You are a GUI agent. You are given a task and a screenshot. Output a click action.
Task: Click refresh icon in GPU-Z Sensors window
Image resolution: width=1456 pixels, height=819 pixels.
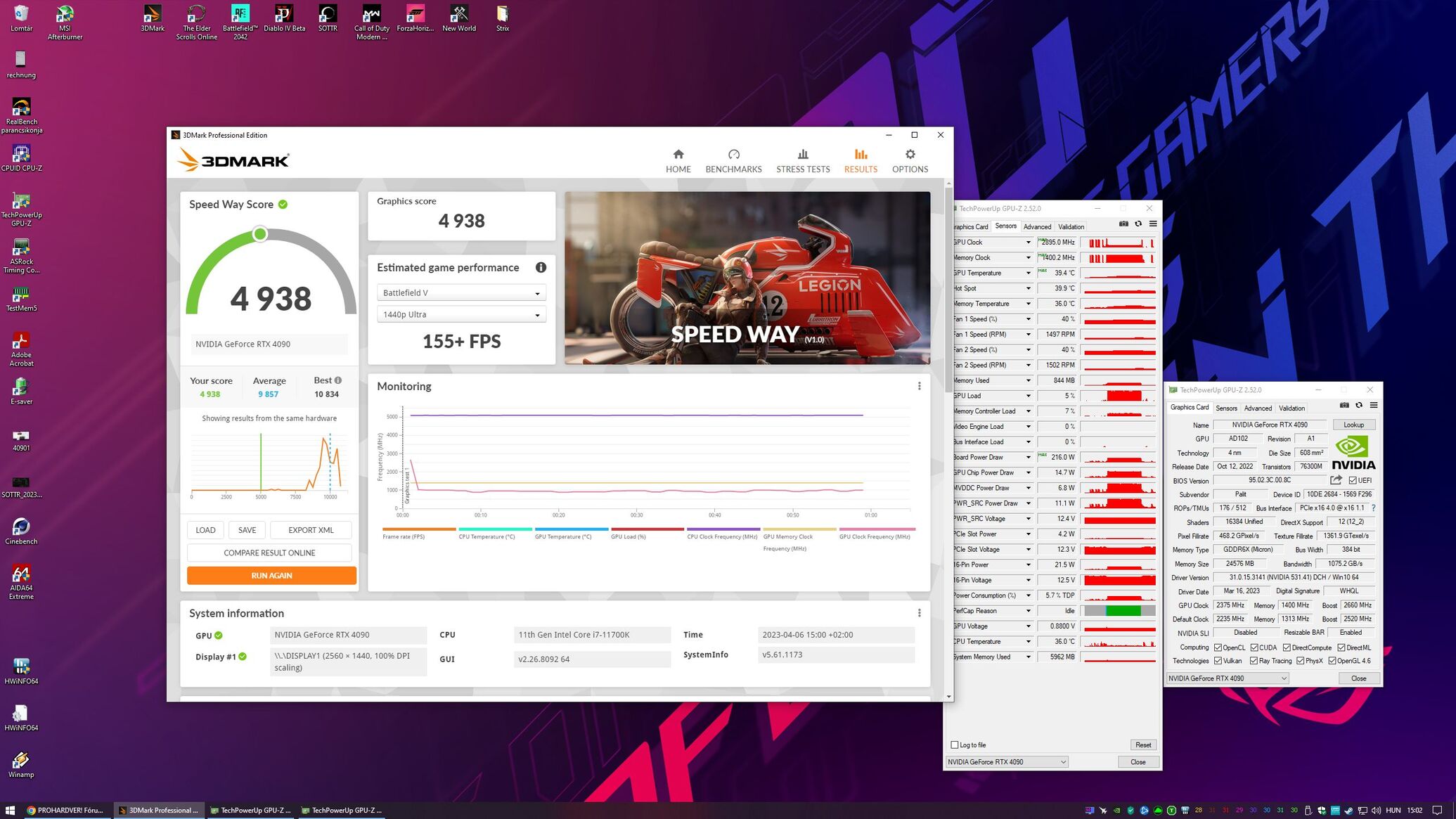1138,224
